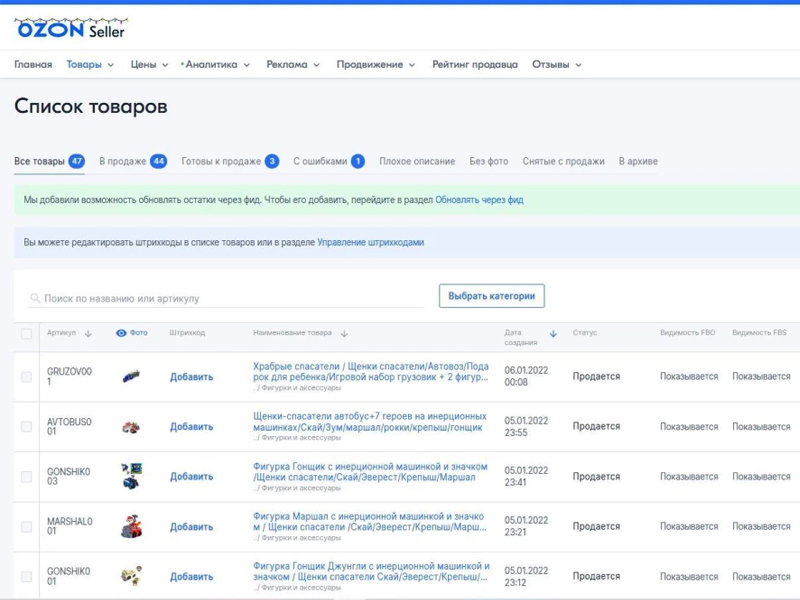Click Добавить barcode for MARSHAL001

point(191,527)
